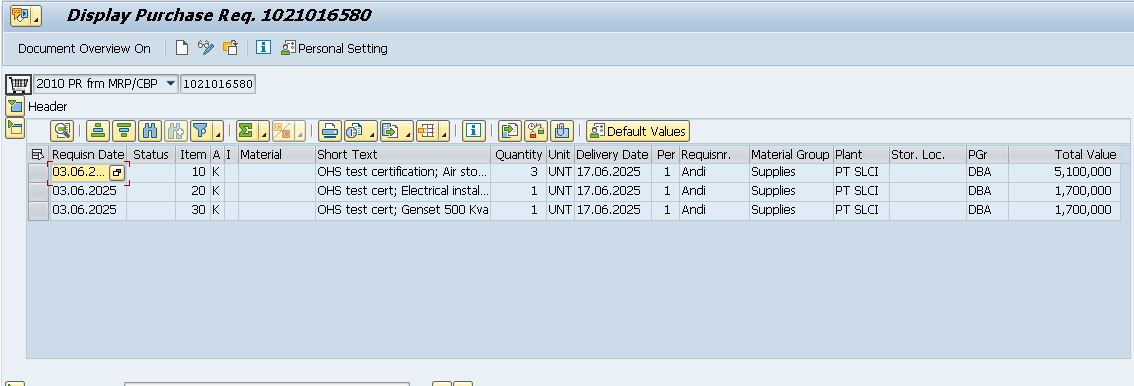Click the Material Group column header
The height and width of the screenshot is (386, 1134).
pos(790,155)
